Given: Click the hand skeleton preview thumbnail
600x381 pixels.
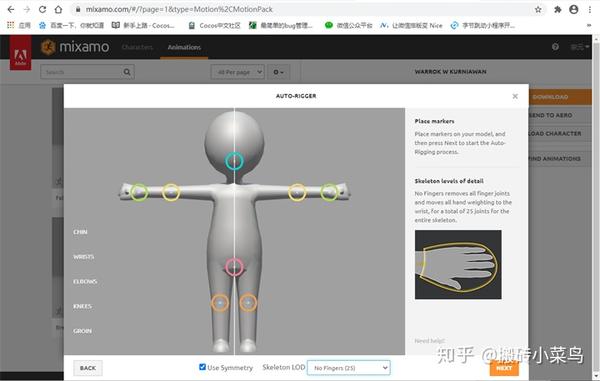Looking at the screenshot, I should 458,264.
